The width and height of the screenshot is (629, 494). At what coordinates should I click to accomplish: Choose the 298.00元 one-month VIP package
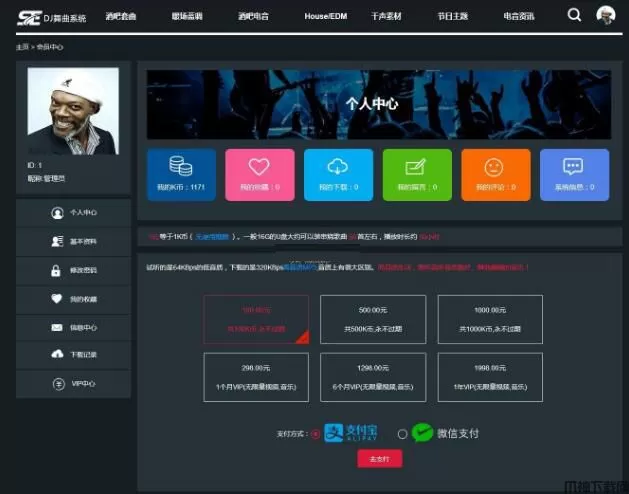[x=256, y=377]
